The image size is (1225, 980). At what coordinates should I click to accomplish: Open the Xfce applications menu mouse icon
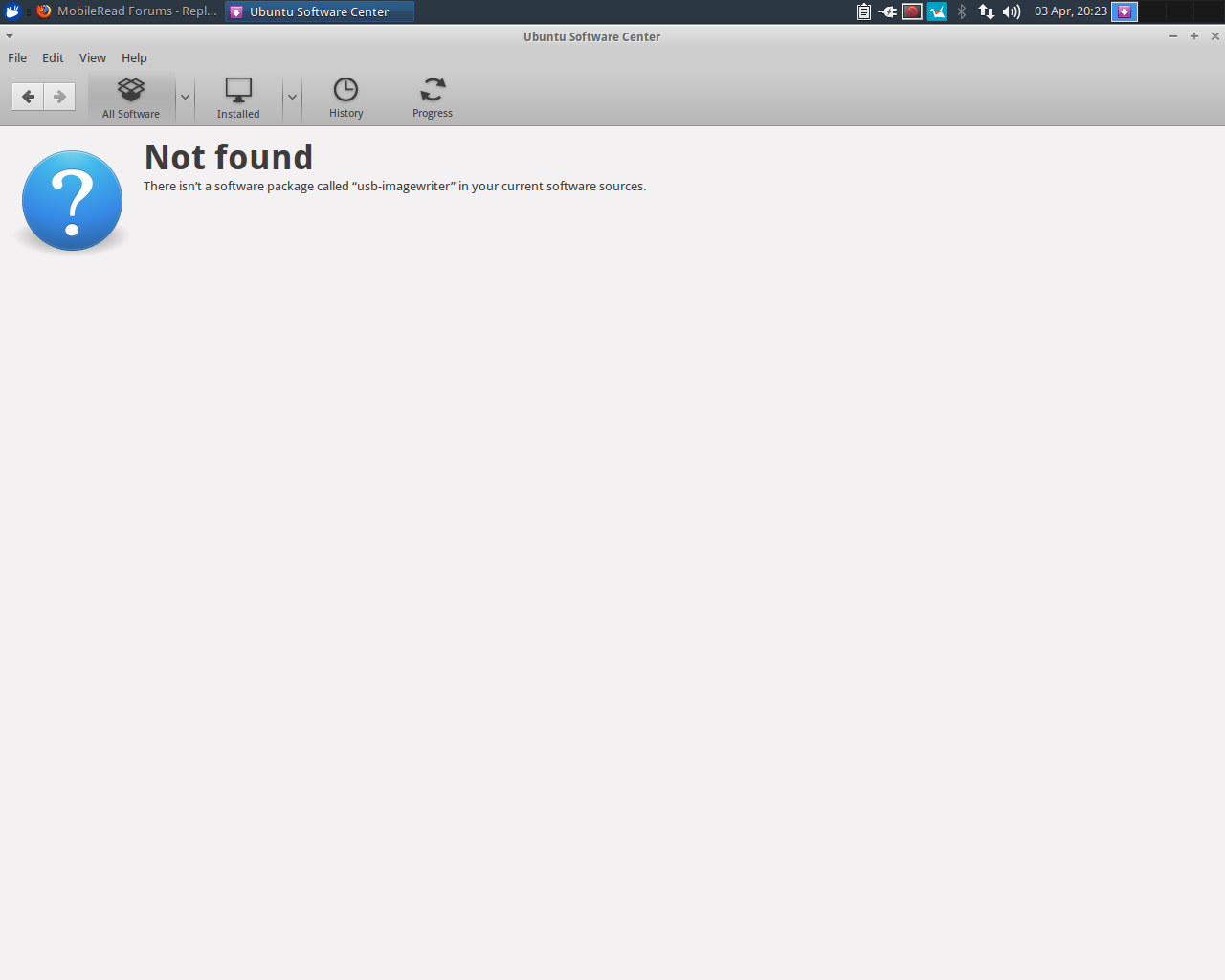tap(12, 11)
